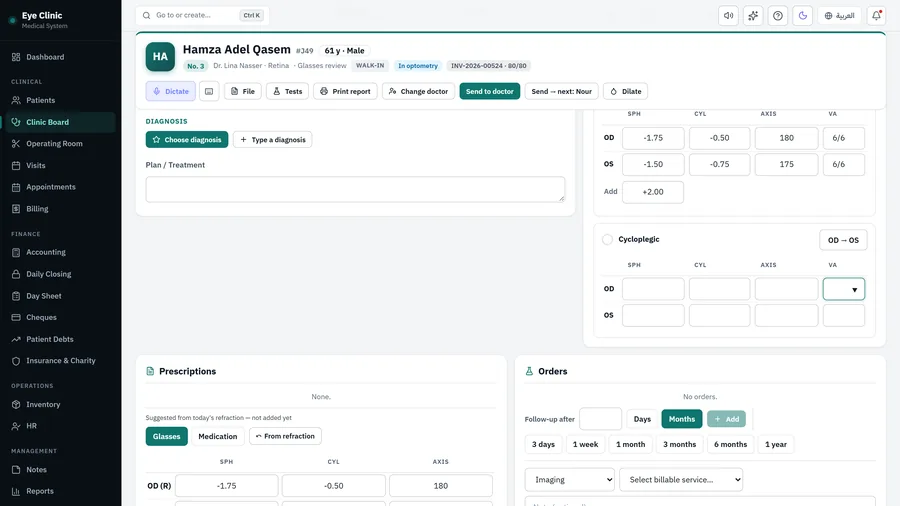Choose 6 months follow-up preset

coord(731,444)
